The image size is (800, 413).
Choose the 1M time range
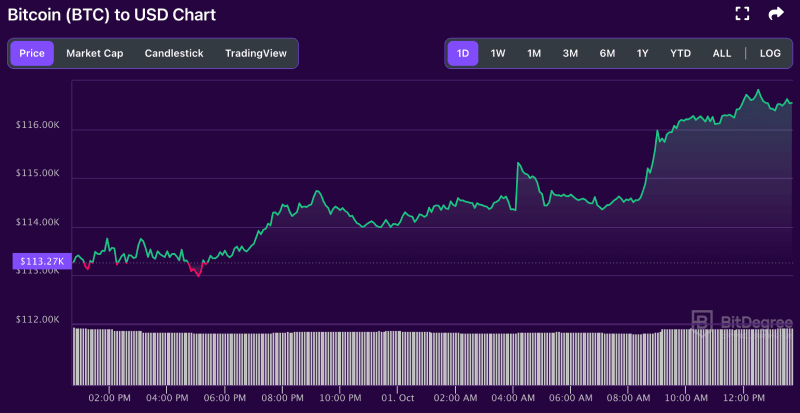(534, 53)
